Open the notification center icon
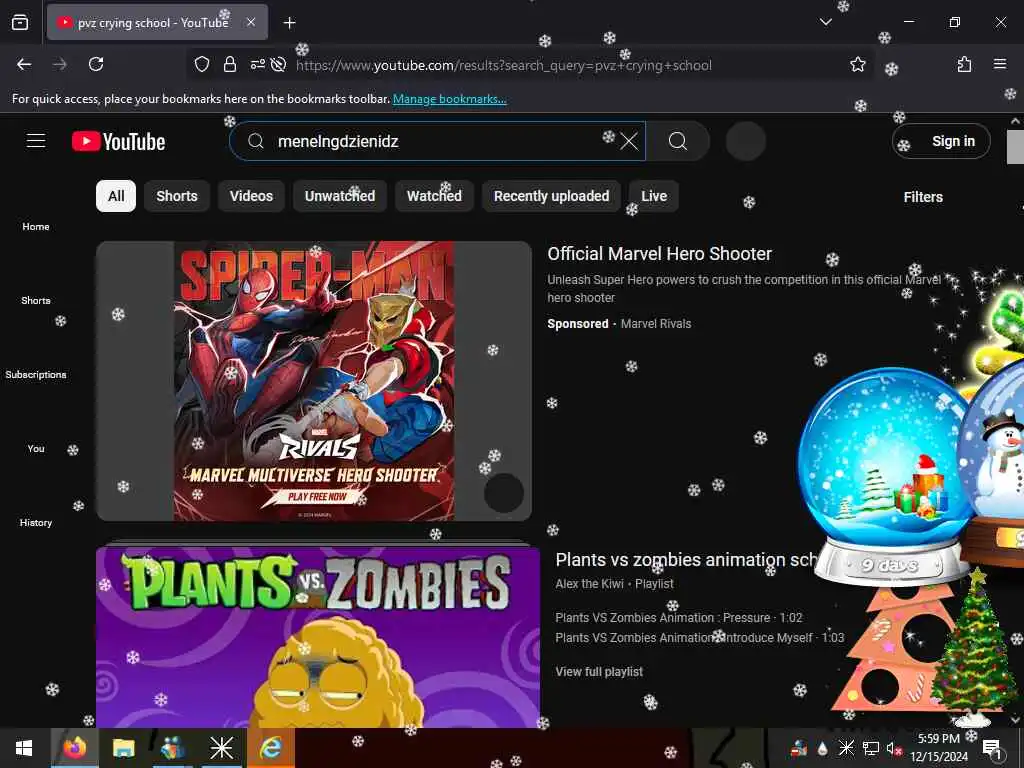The height and width of the screenshot is (768, 1024). tap(992, 748)
